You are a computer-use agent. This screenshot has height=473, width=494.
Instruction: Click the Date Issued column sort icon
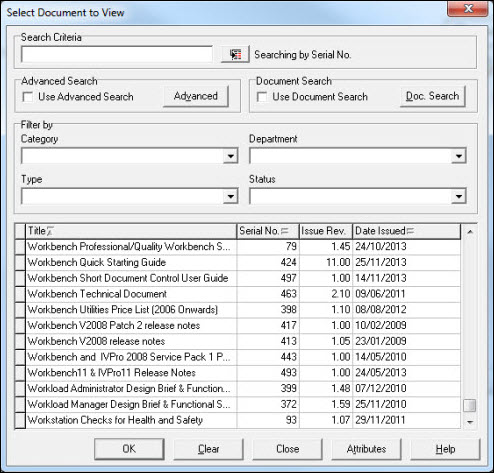point(410,231)
